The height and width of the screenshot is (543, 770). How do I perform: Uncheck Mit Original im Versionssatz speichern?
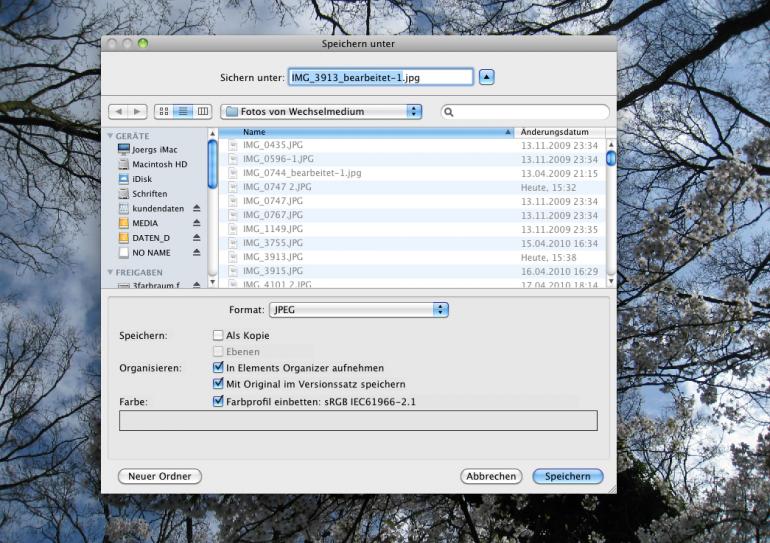click(218, 383)
